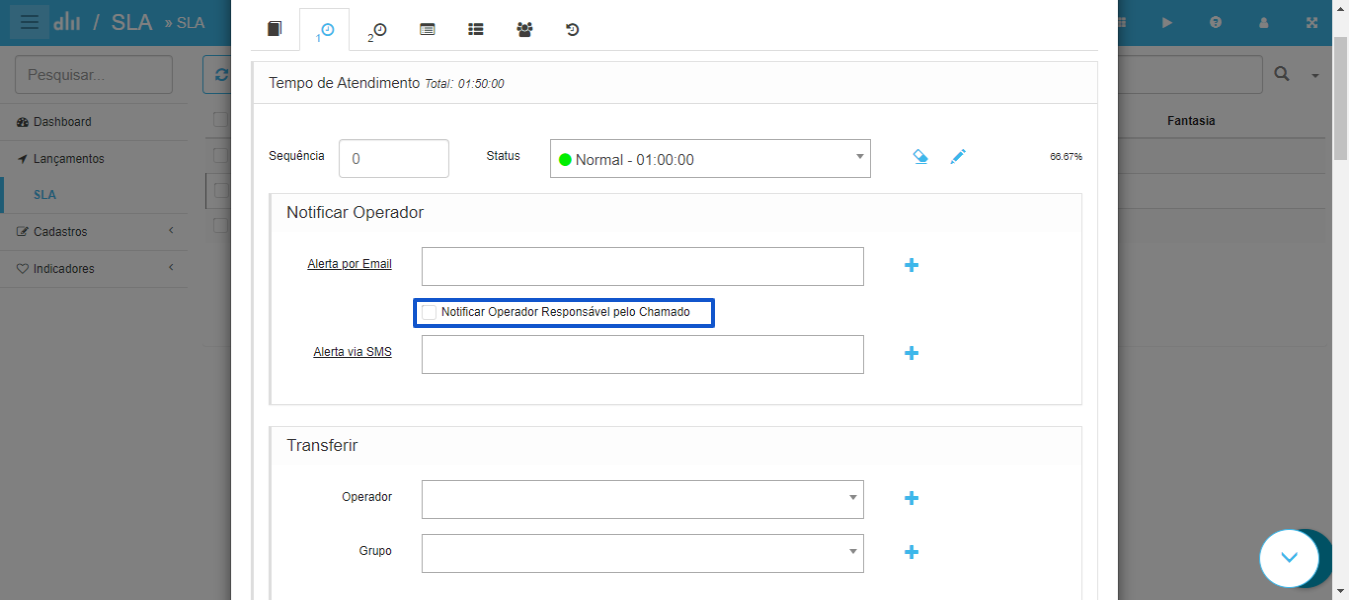The width and height of the screenshot is (1349, 600).
Task: Click the Alerta via SMS link
Action: pyautogui.click(x=352, y=352)
